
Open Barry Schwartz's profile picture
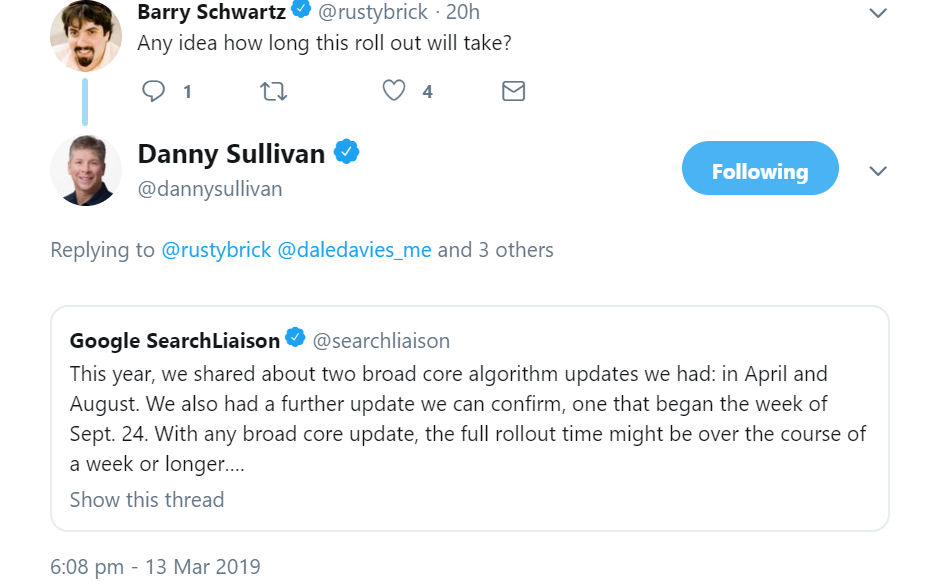coord(86,33)
